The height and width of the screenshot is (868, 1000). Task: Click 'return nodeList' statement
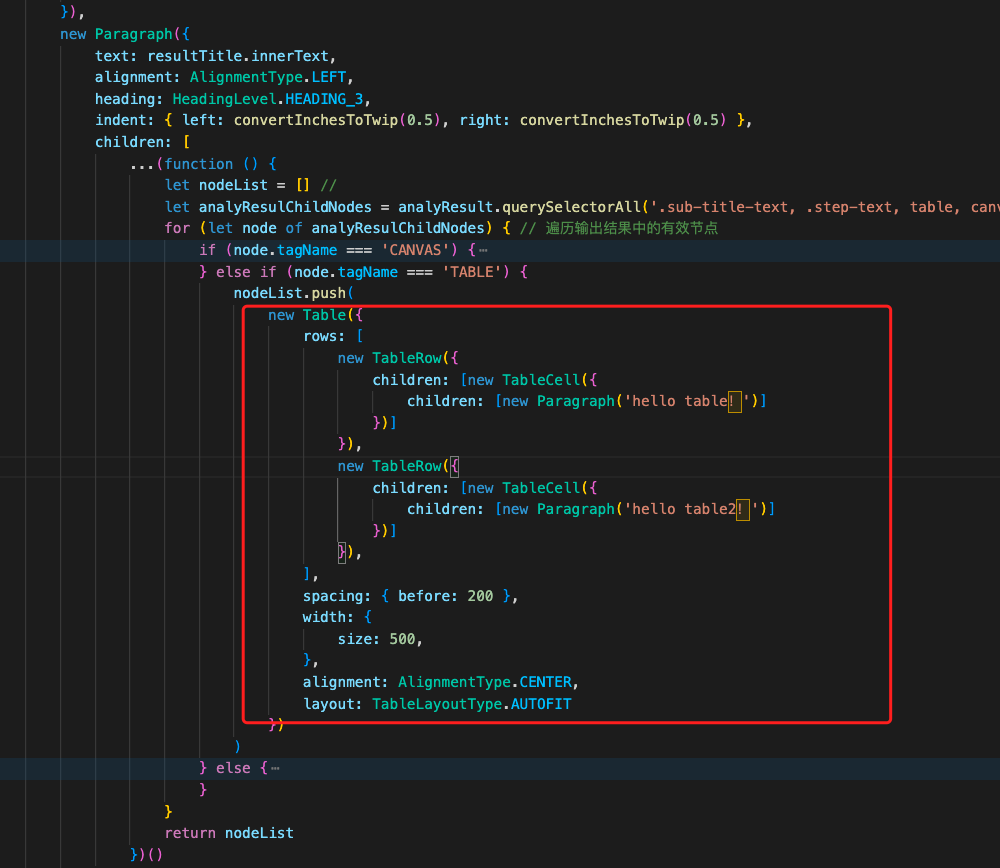tap(229, 833)
